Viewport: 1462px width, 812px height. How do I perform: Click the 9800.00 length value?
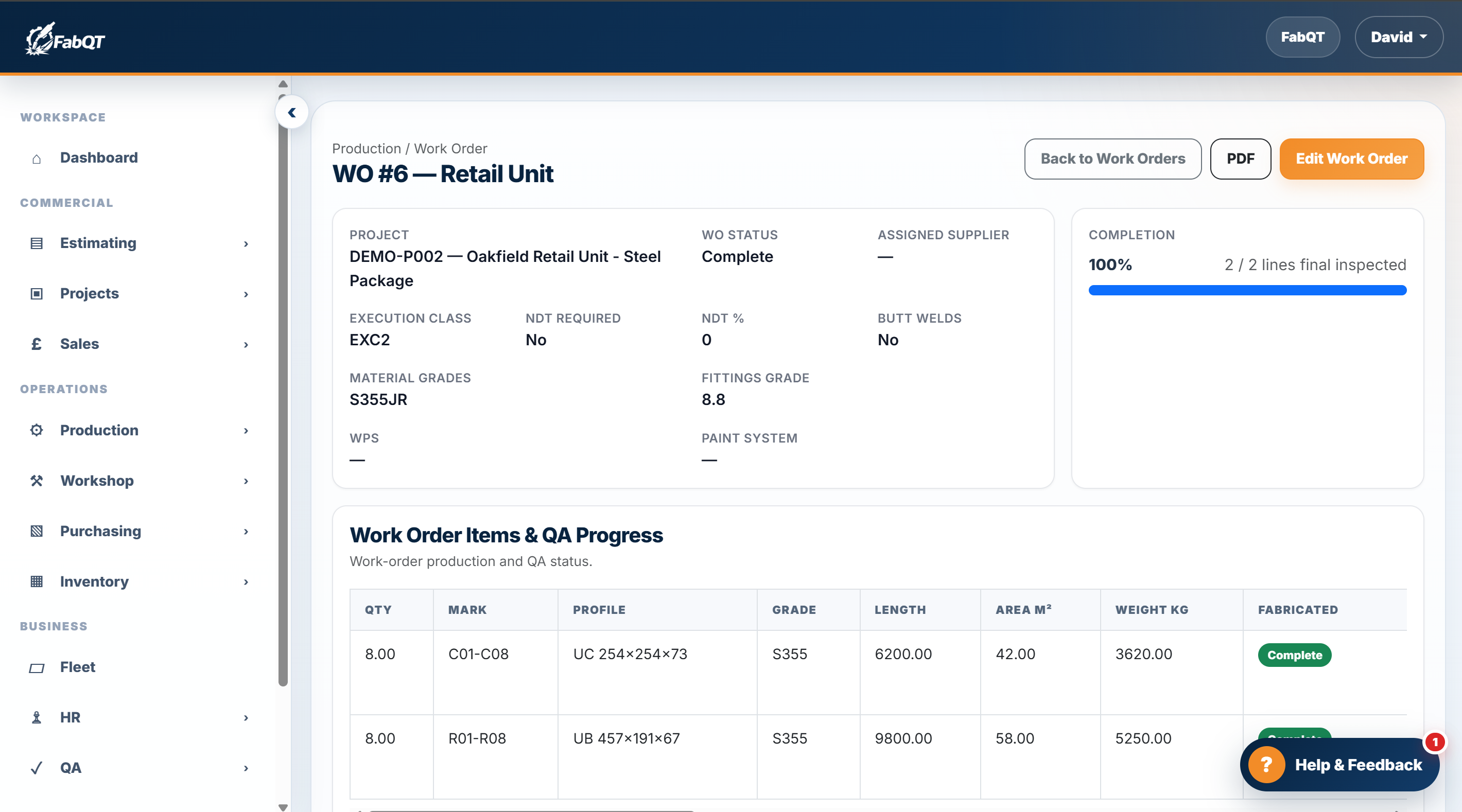tap(903, 739)
